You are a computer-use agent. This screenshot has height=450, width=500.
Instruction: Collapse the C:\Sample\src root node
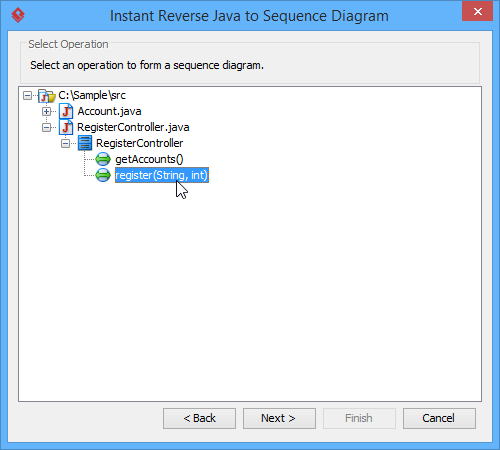click(x=27, y=96)
